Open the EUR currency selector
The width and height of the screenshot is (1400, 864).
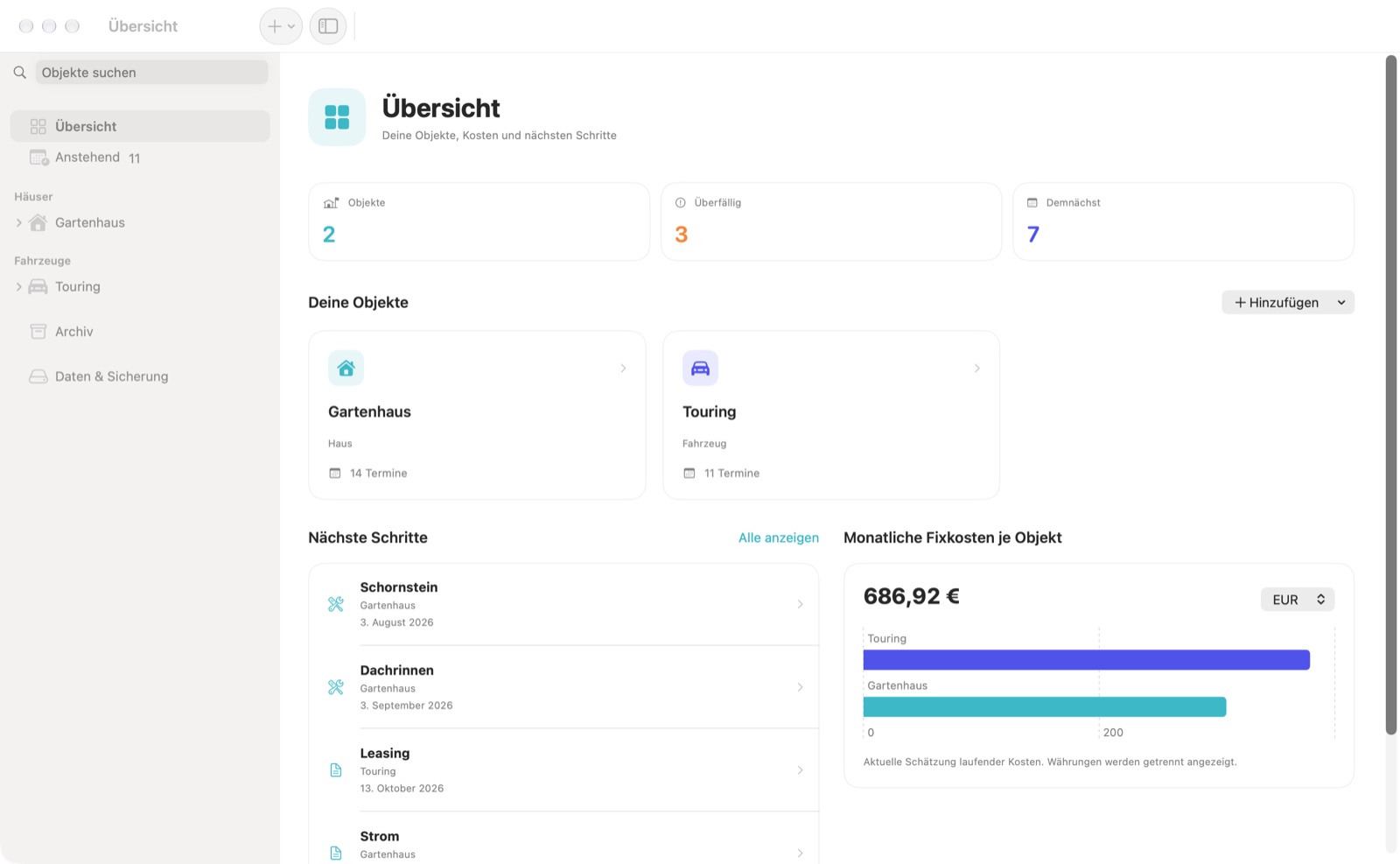(1298, 600)
